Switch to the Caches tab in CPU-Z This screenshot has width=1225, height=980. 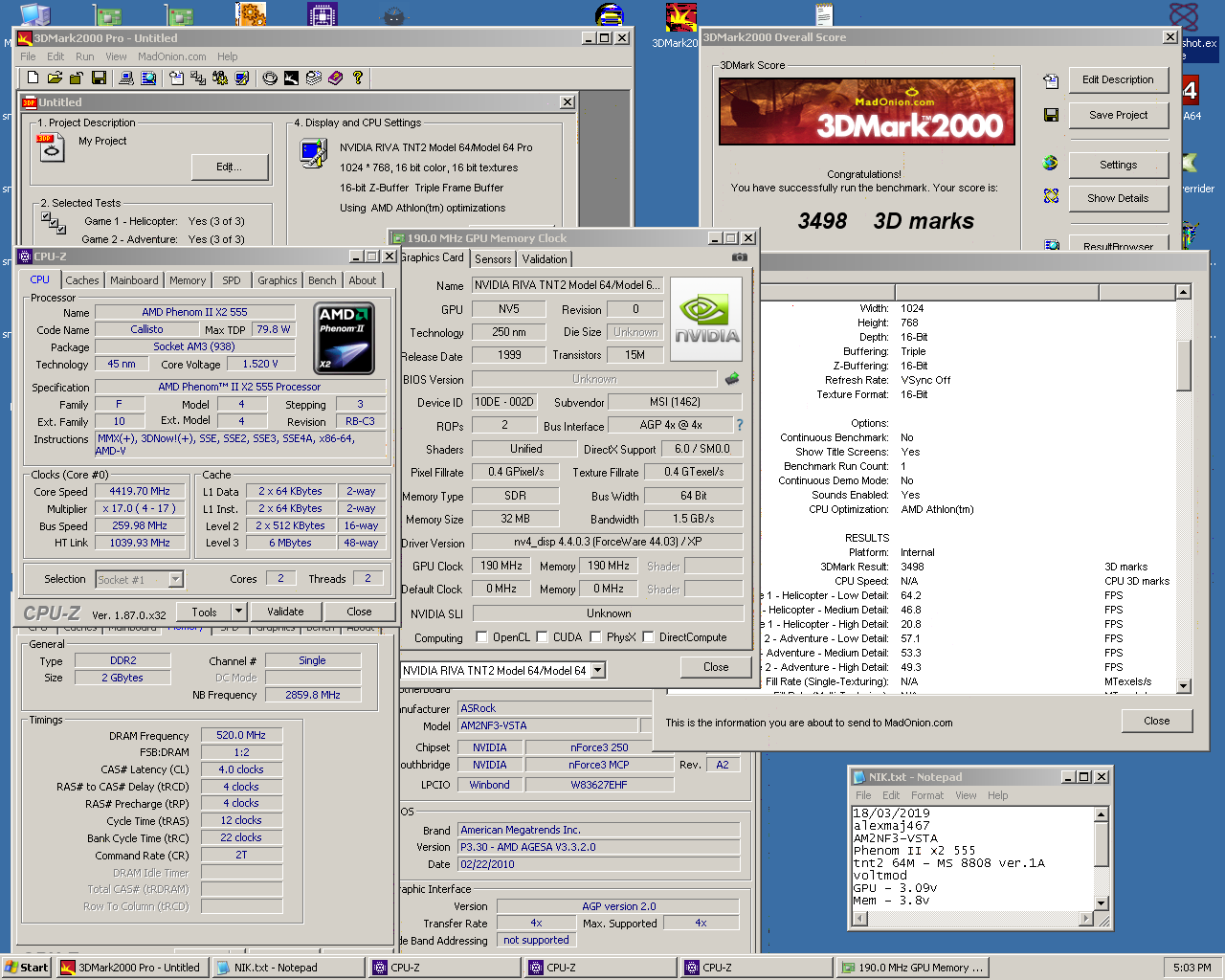click(82, 280)
